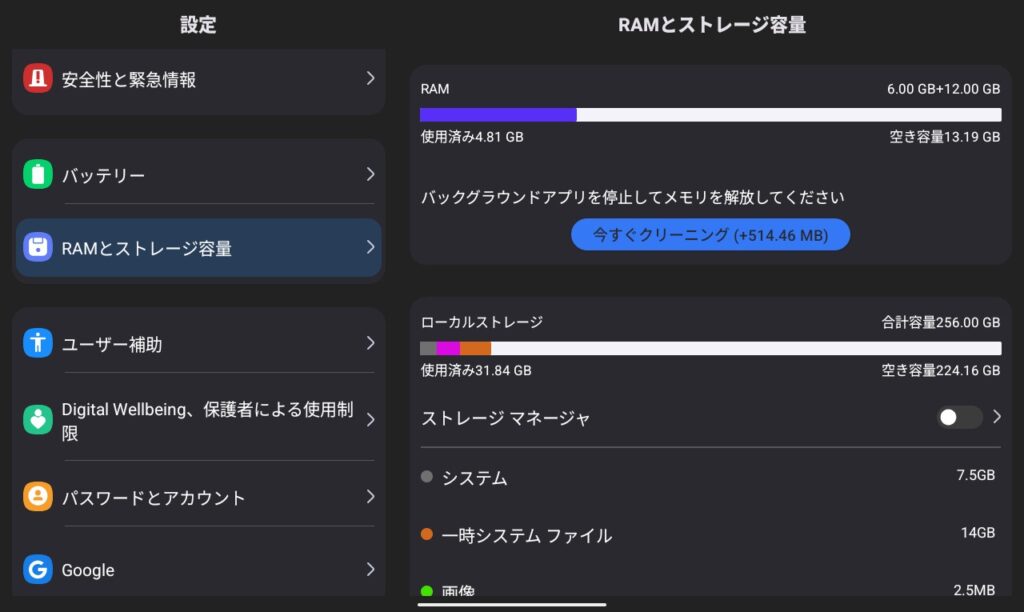Image resolution: width=1024 pixels, height=612 pixels.
Task: Tap the 空き容量224.16 GB text
Action: pyautogui.click(x=940, y=370)
